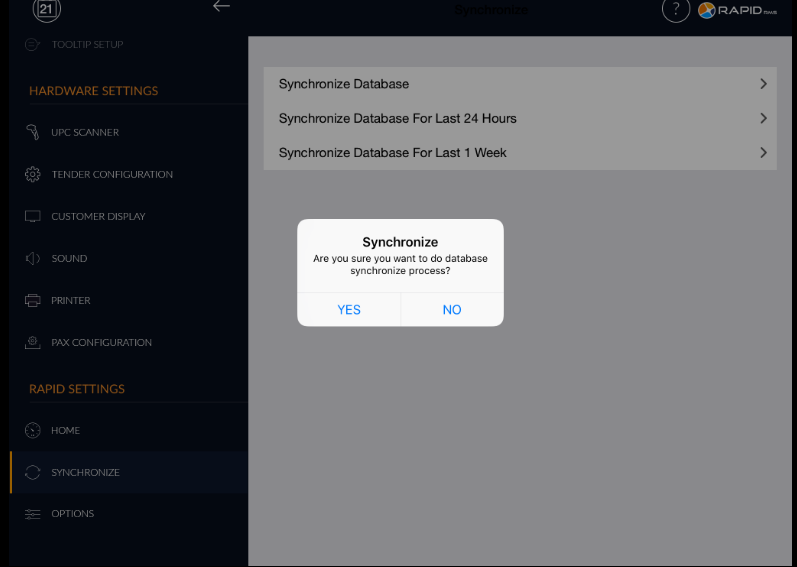Image resolution: width=797 pixels, height=567 pixels.
Task: Click the Home clock icon
Action: click(32, 430)
